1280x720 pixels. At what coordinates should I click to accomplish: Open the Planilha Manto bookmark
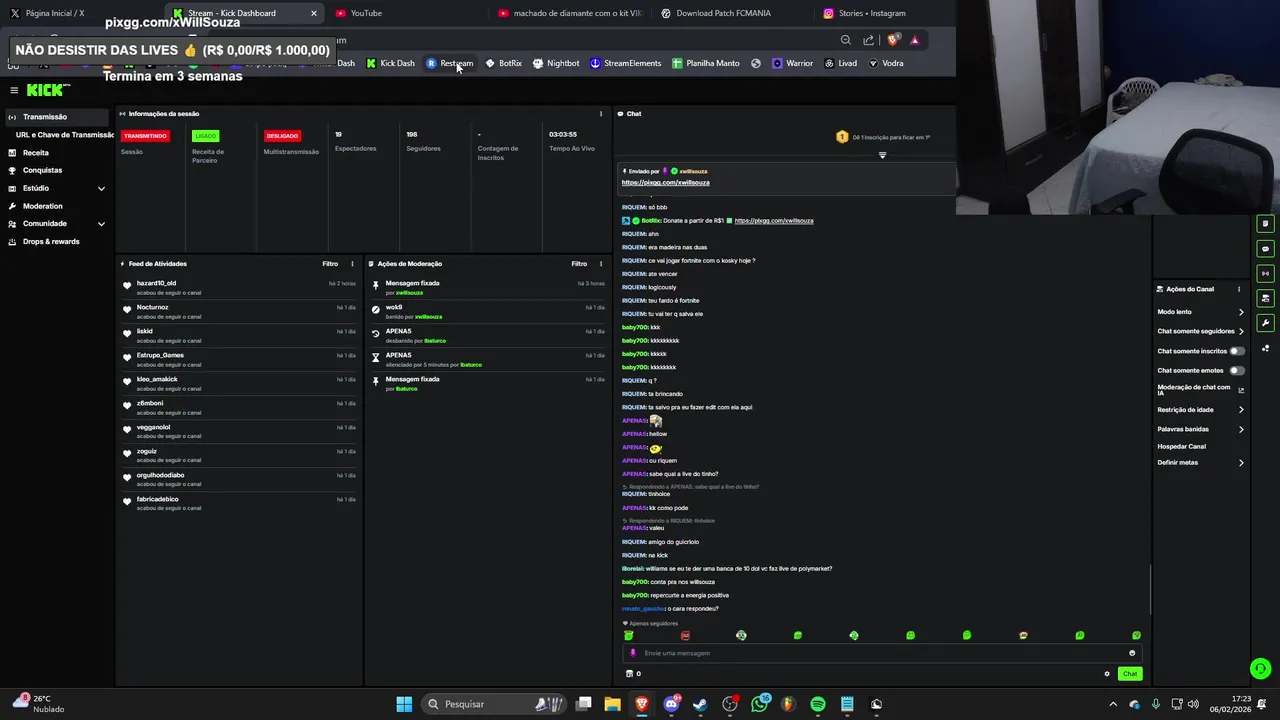tap(706, 63)
